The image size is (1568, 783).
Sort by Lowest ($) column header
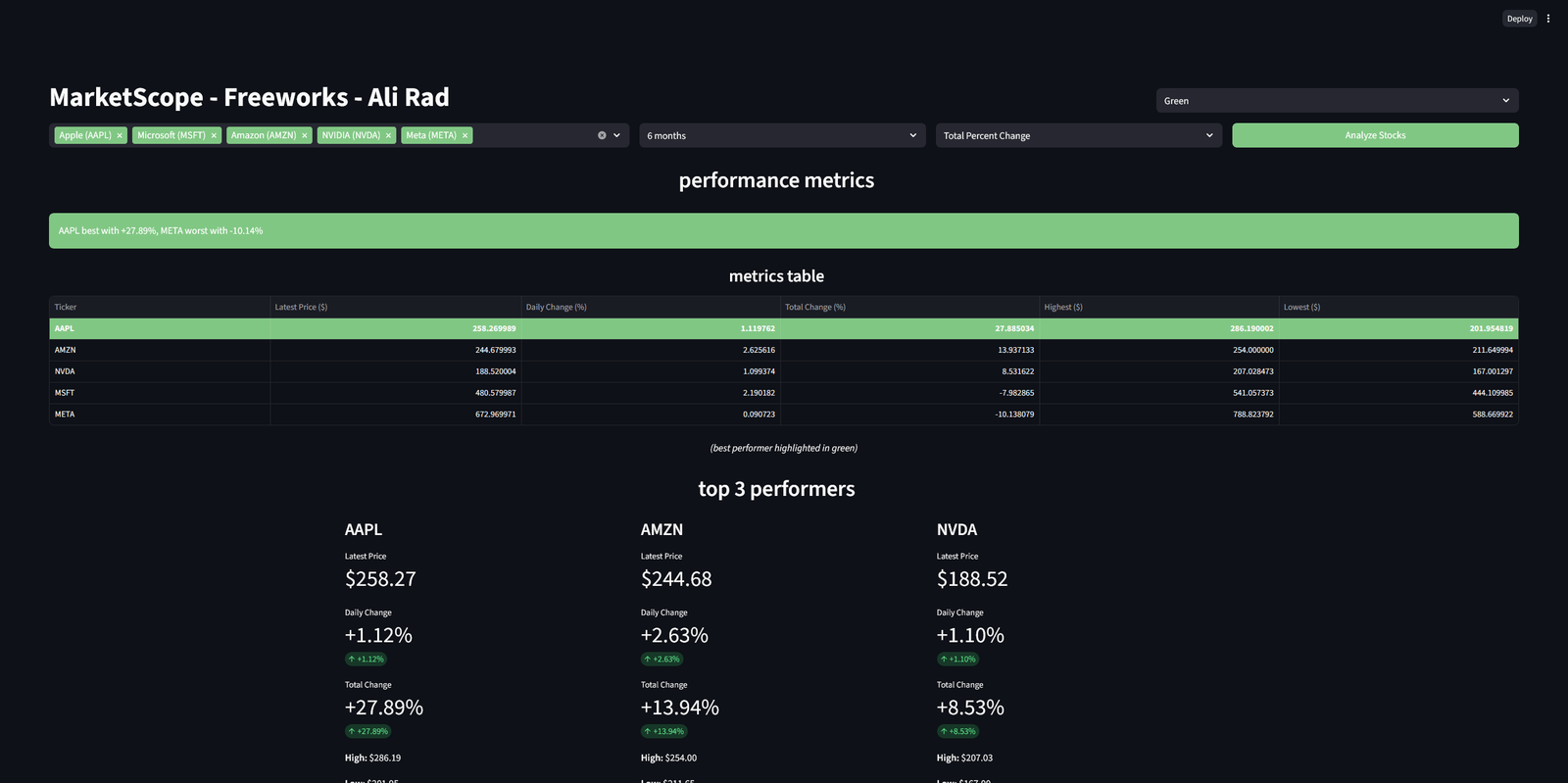pos(1398,307)
